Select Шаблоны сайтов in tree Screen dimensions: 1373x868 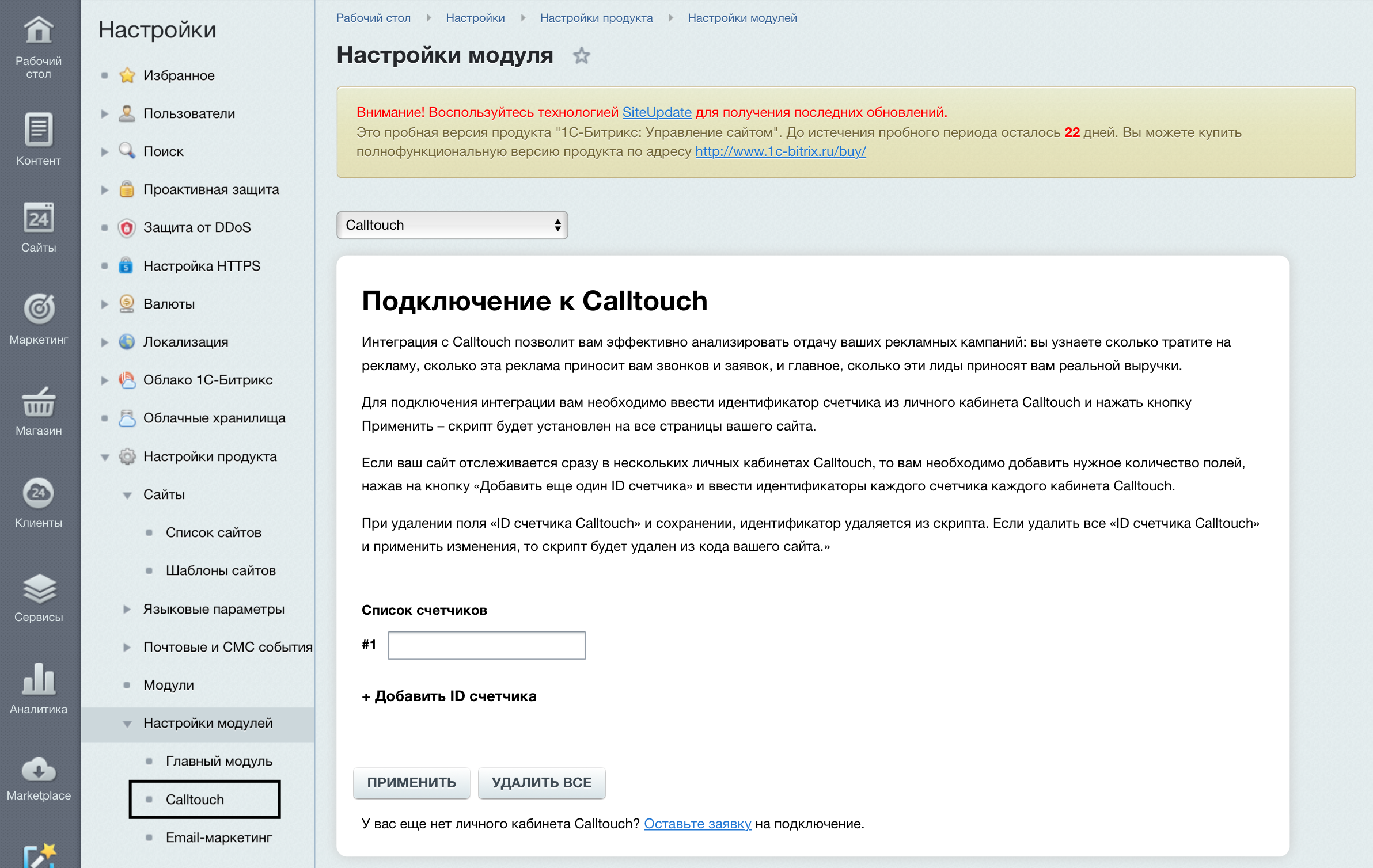pos(221,570)
